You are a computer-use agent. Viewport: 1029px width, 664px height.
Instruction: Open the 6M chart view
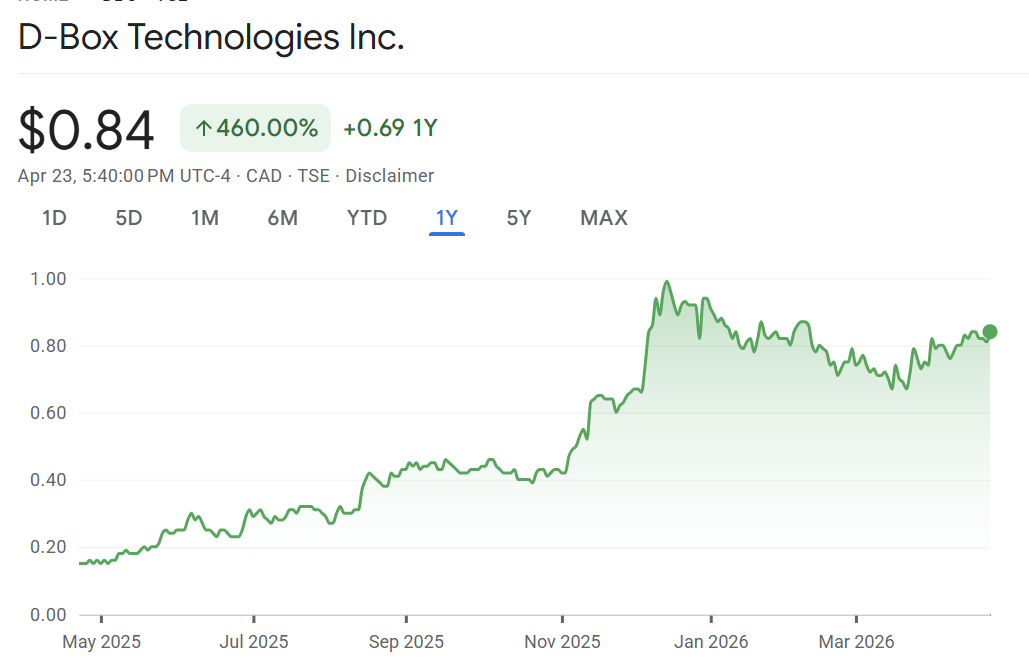pyautogui.click(x=283, y=218)
